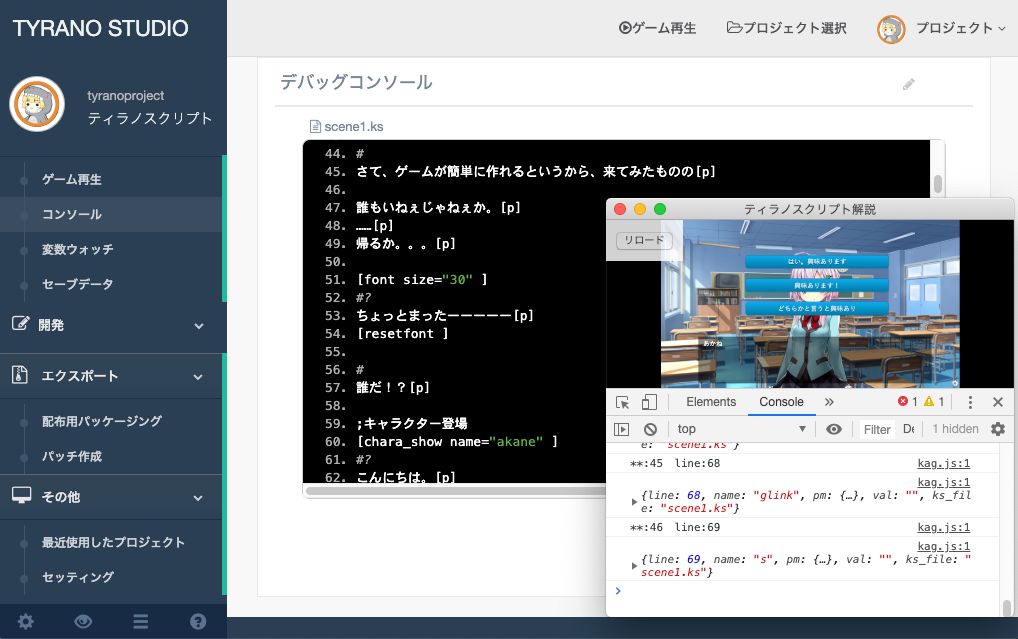Viewport: 1018px width, 639px height.
Task: Open the JavaScript context 'top' dropdown
Action: [x=741, y=429]
